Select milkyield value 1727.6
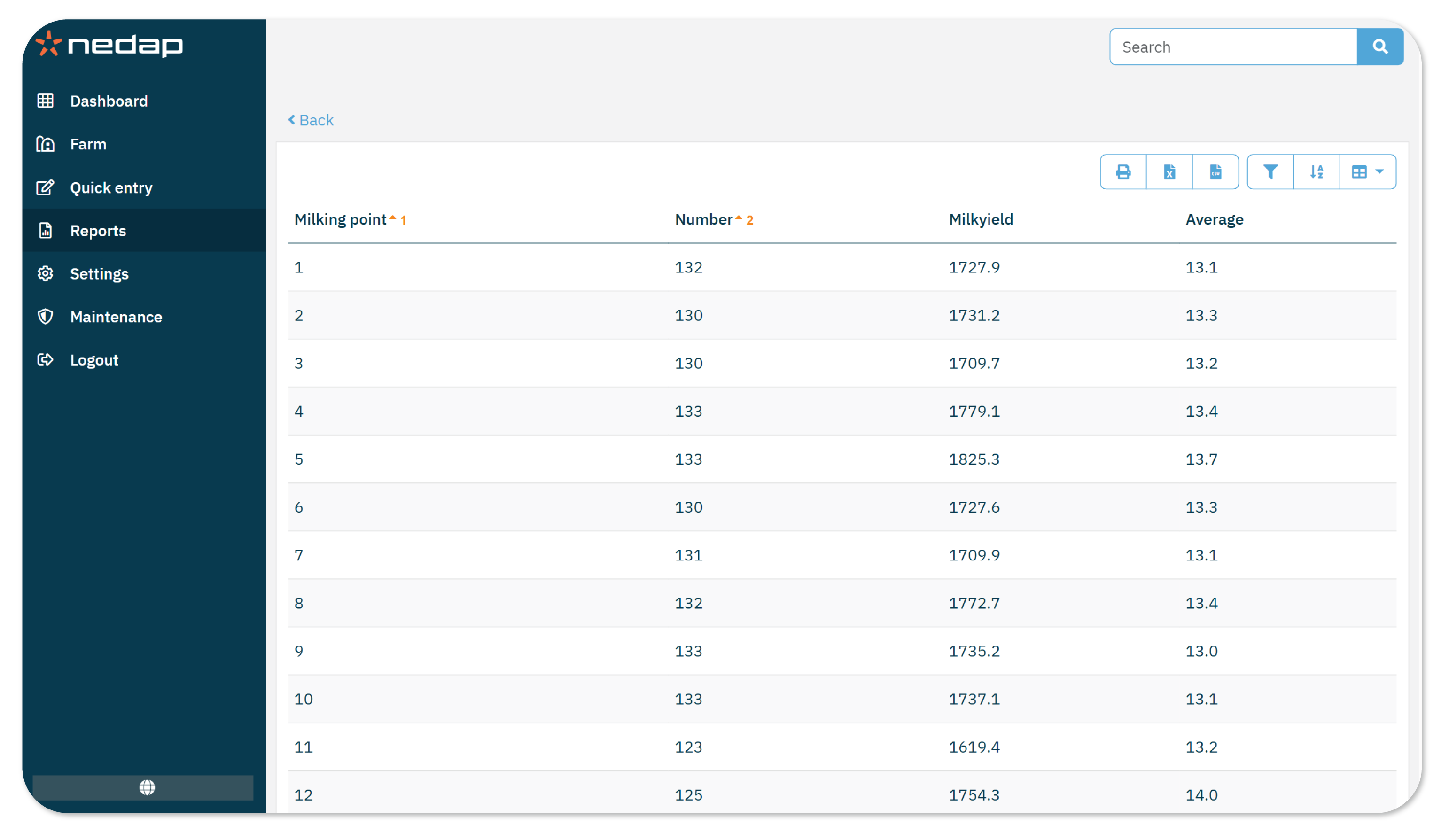 click(x=974, y=508)
